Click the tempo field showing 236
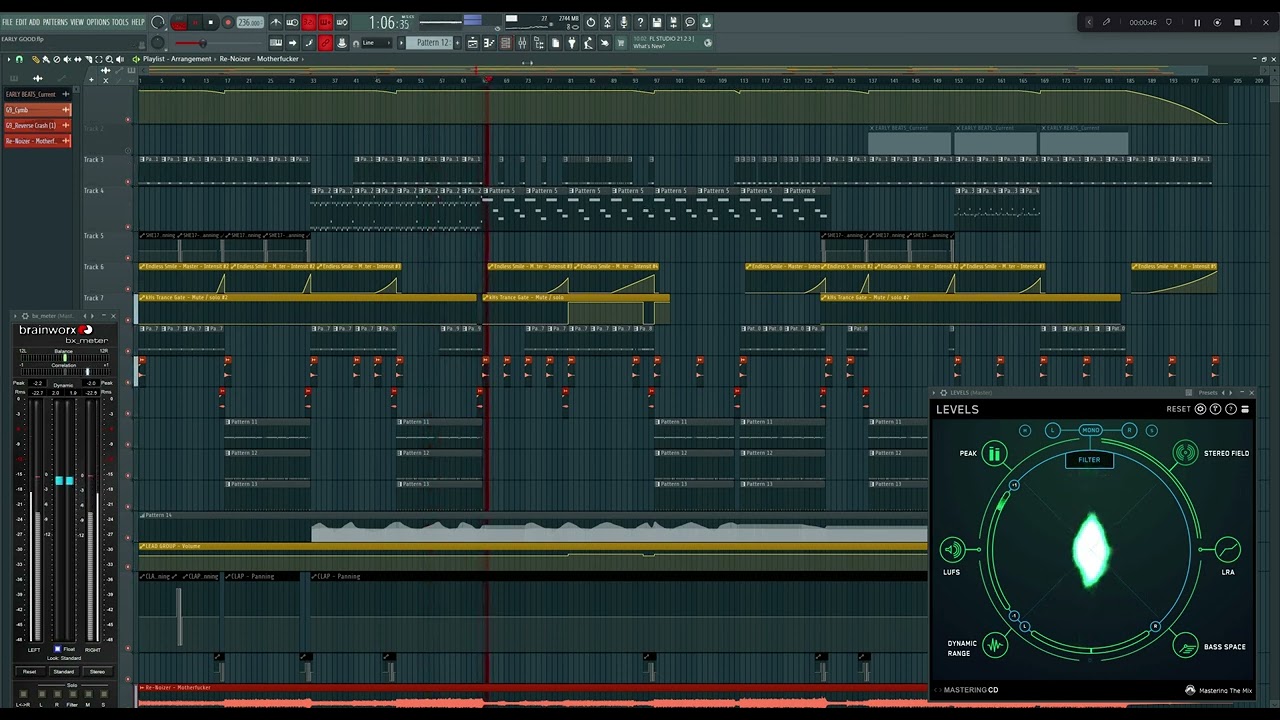Viewport: 1280px width, 720px height. pos(249,22)
